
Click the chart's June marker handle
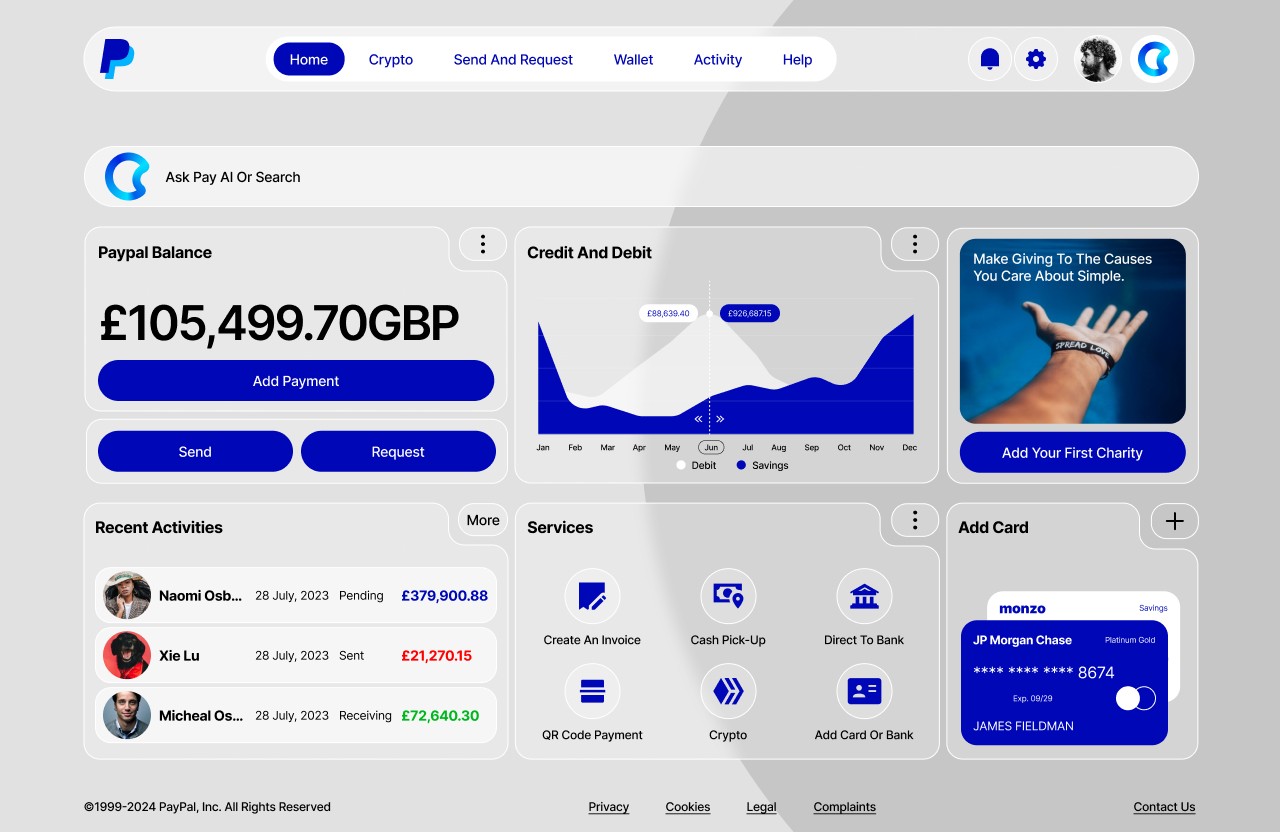710,313
